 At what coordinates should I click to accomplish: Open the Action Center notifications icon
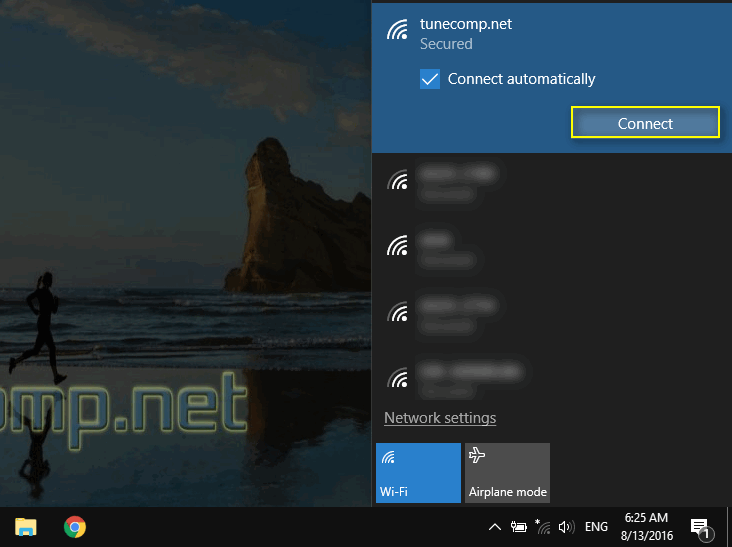(x=700, y=527)
